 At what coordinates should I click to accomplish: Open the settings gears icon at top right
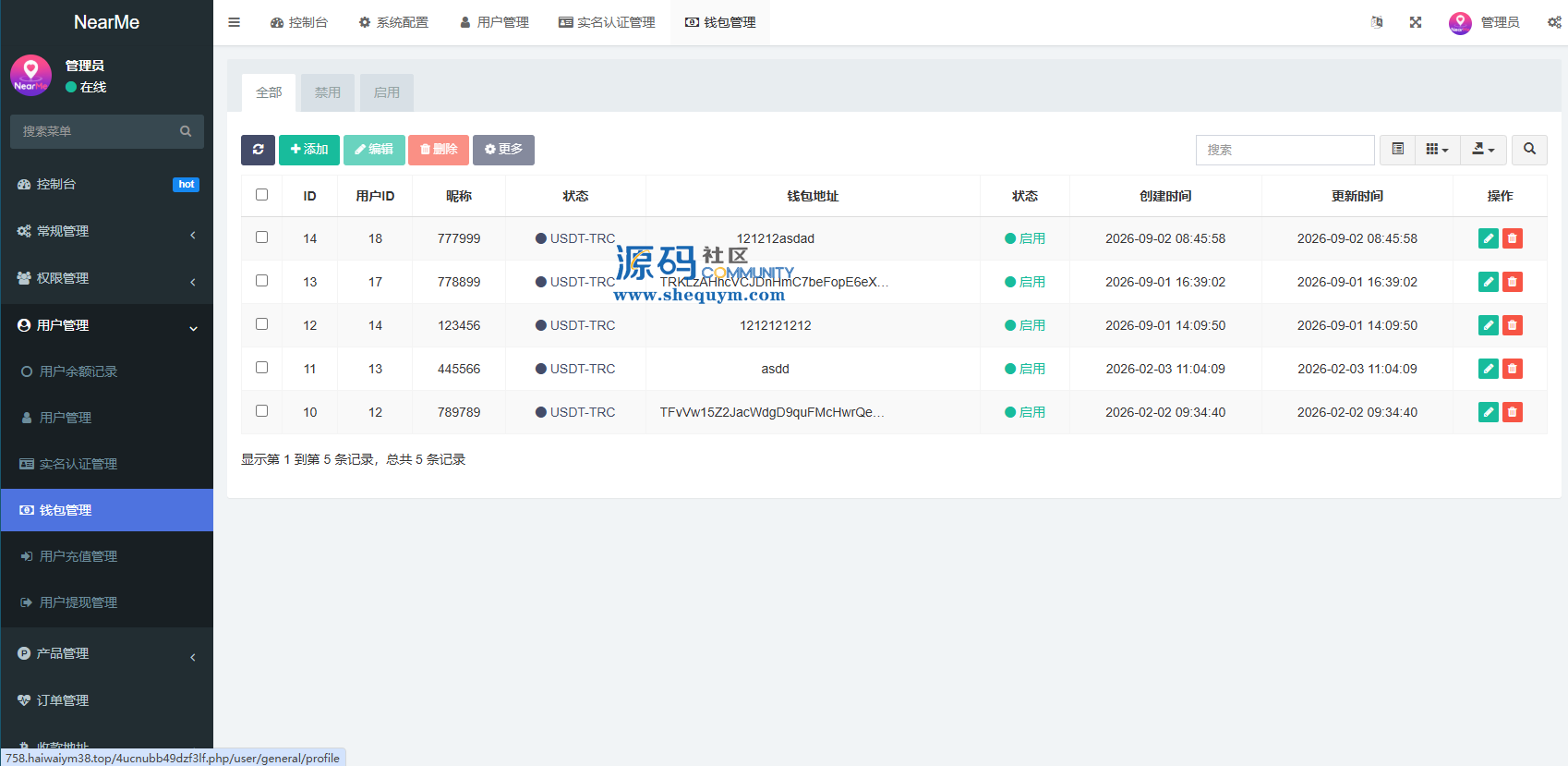(x=1554, y=22)
